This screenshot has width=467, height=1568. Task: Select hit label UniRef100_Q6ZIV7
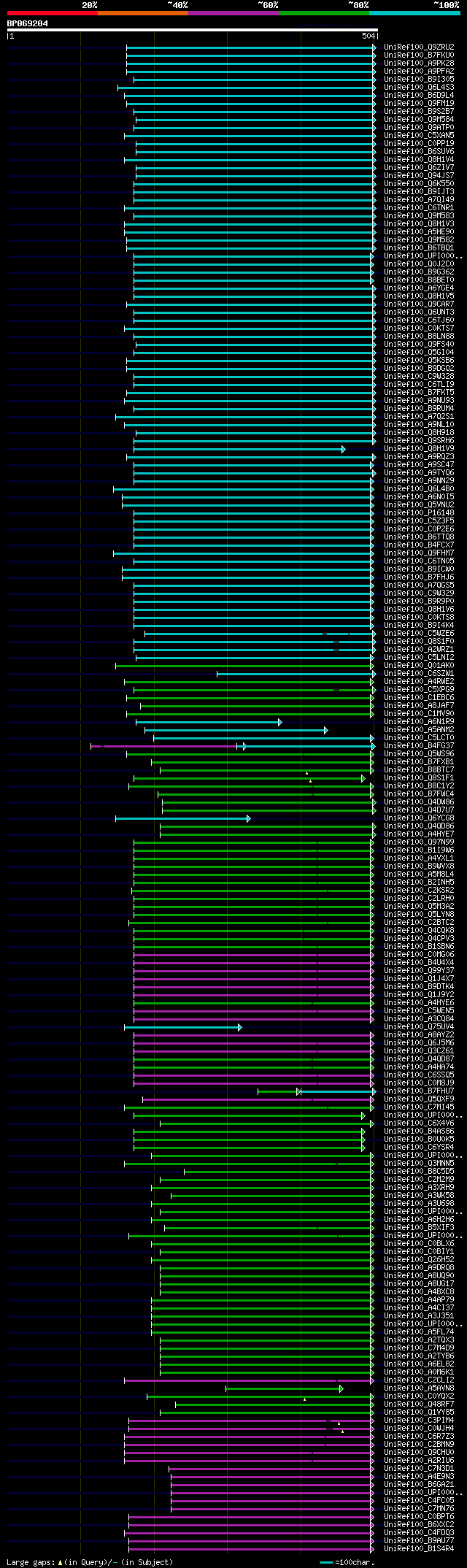pos(419,167)
